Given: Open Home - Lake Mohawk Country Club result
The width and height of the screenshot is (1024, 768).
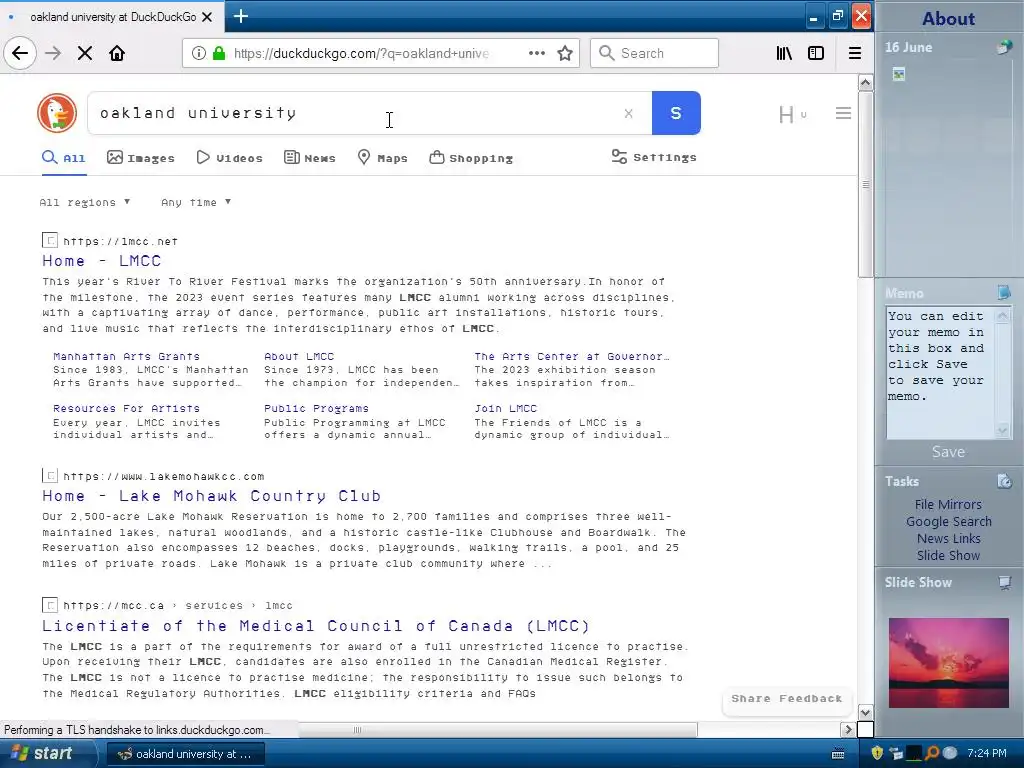Looking at the screenshot, I should pos(212,496).
